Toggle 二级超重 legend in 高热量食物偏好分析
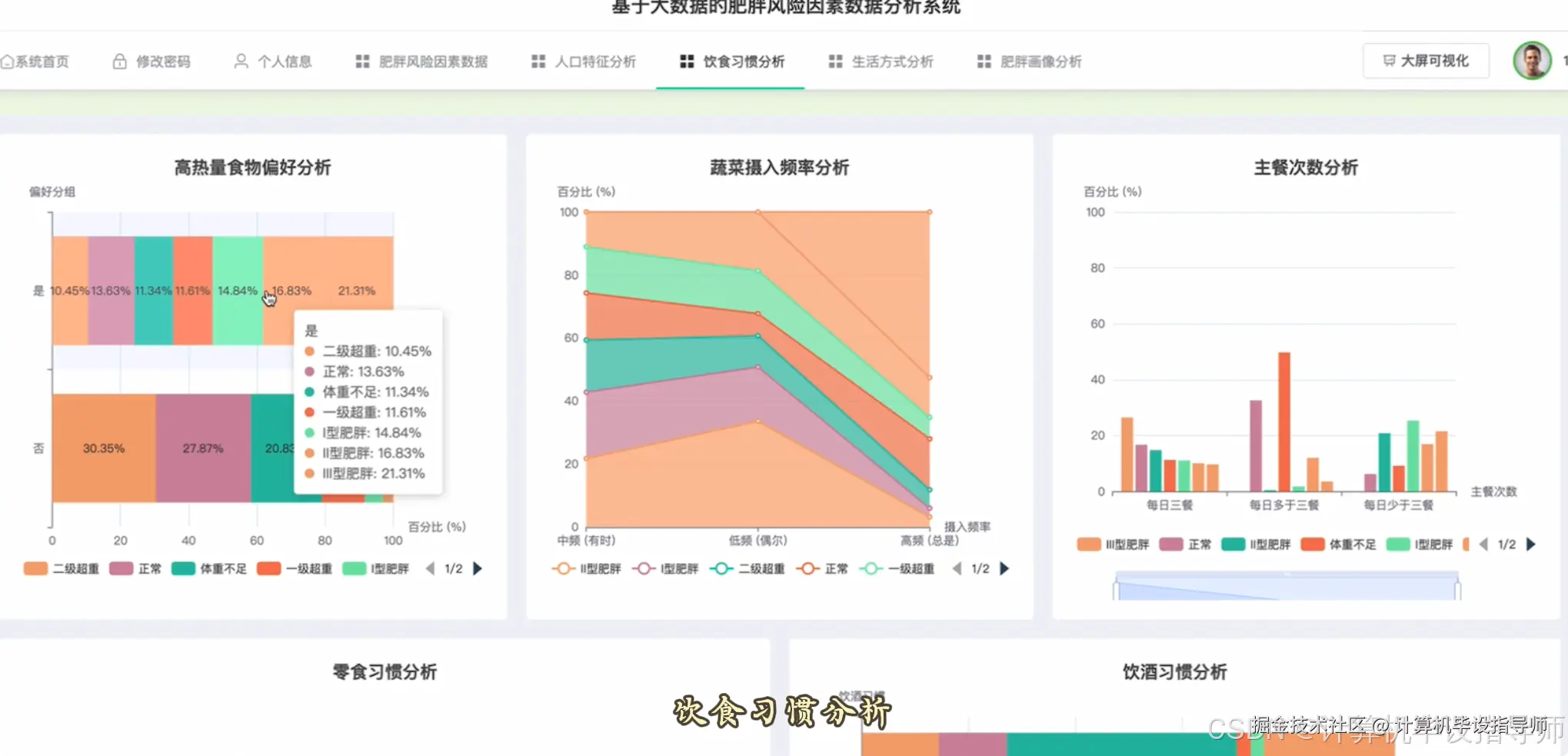Screen dimensions: 1568x756 62,568
